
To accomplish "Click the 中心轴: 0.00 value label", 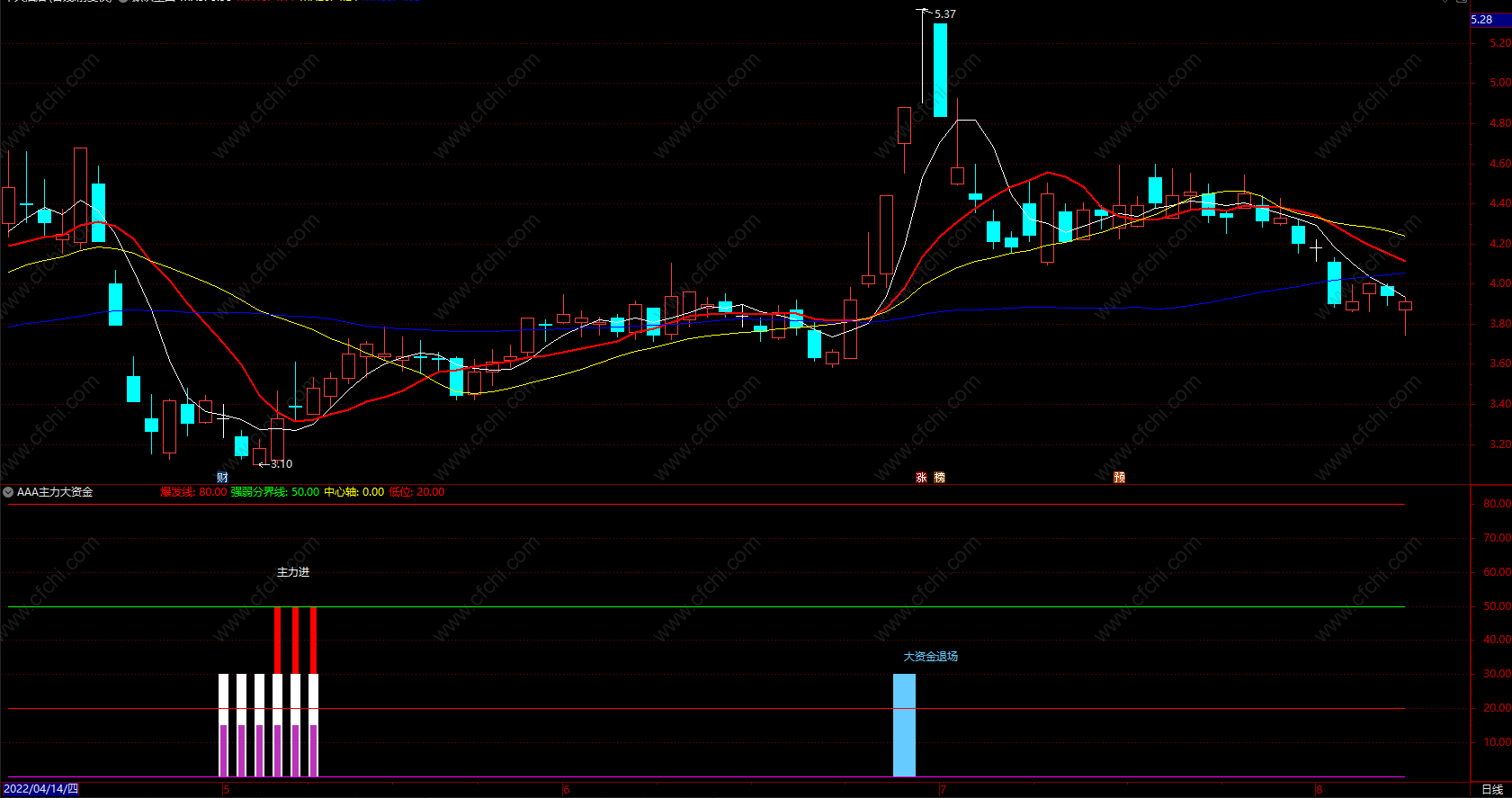I will [354, 492].
